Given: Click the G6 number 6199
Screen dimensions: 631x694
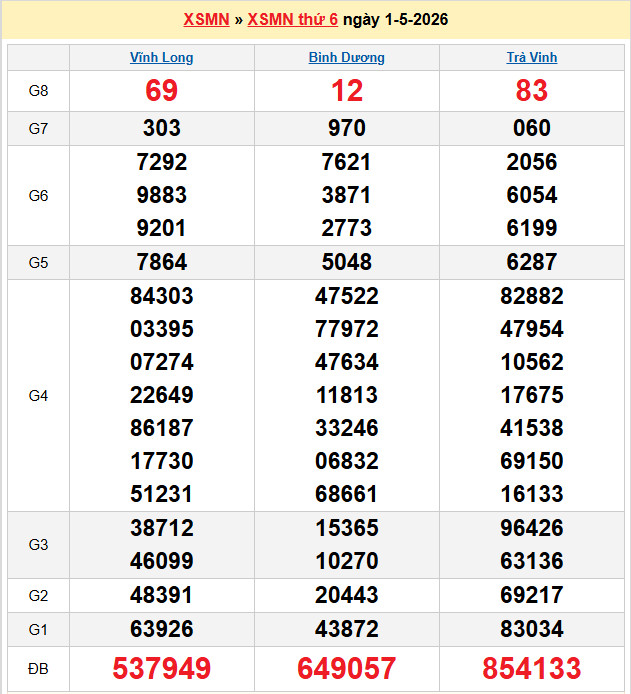Looking at the screenshot, I should coord(531,228).
